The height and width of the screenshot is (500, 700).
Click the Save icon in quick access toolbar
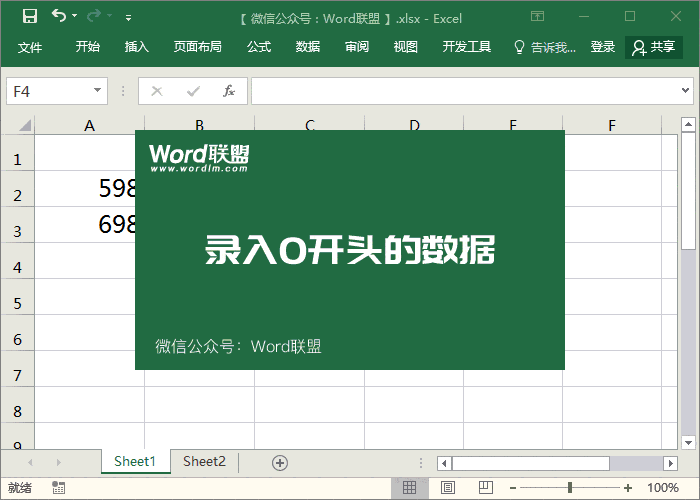[x=30, y=16]
